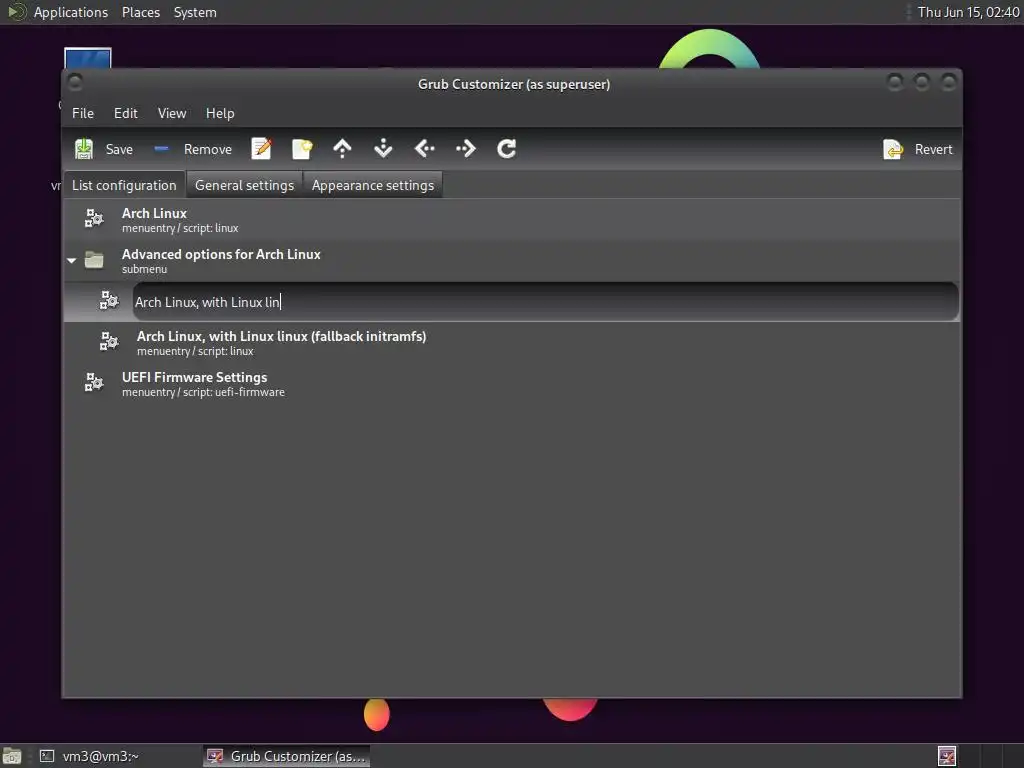Click the tray icon at bottom right
The image size is (1024, 768).
(x=947, y=756)
